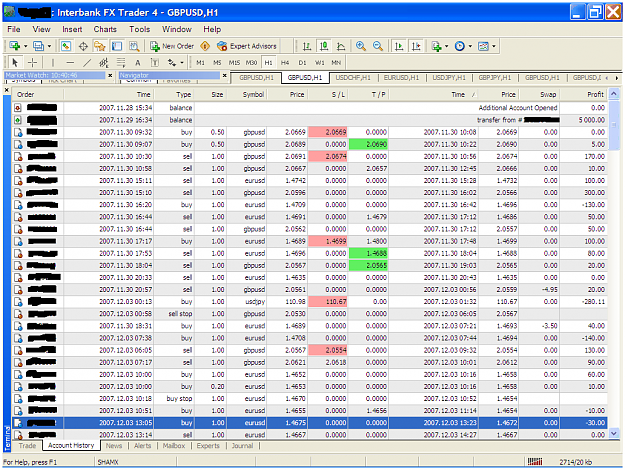Switch timeframe to MN
The image size is (625, 470).
(x=336, y=63)
